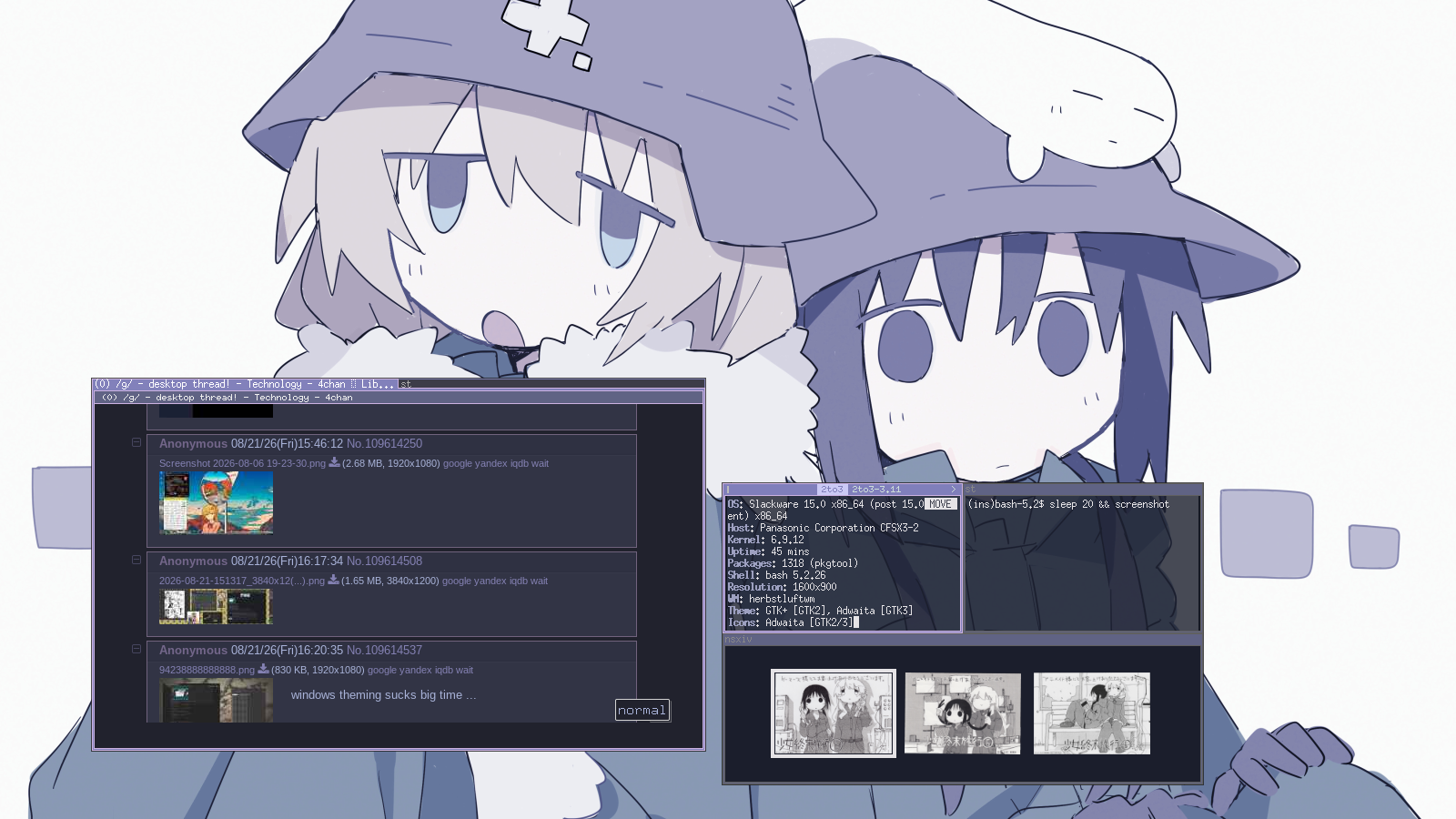This screenshot has width=1456, height=819.
Task: Click the 'normal' mode indicator in the browser
Action: pos(642,710)
